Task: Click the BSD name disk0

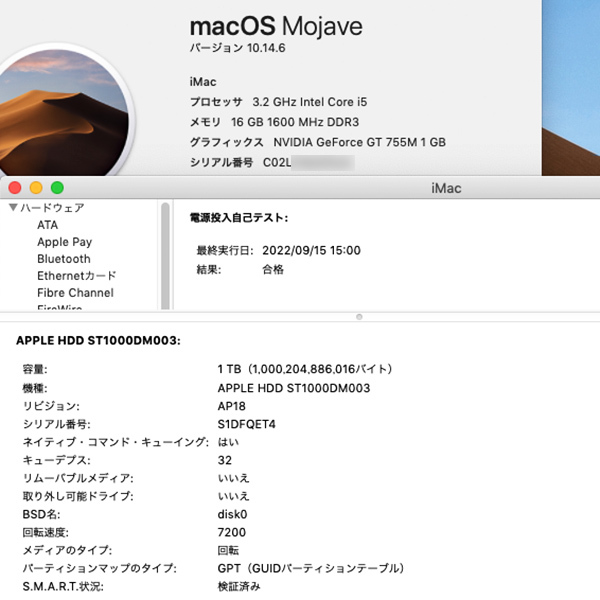Action: click(232, 514)
